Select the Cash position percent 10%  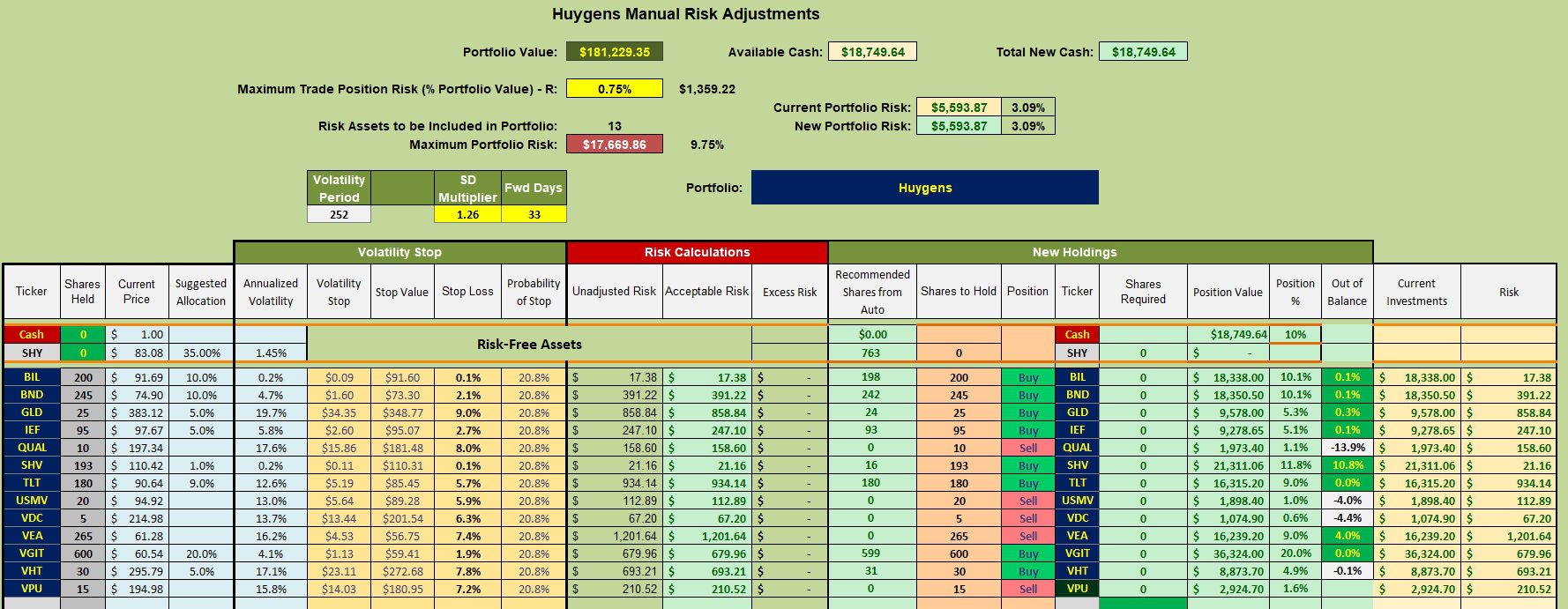pos(1295,334)
